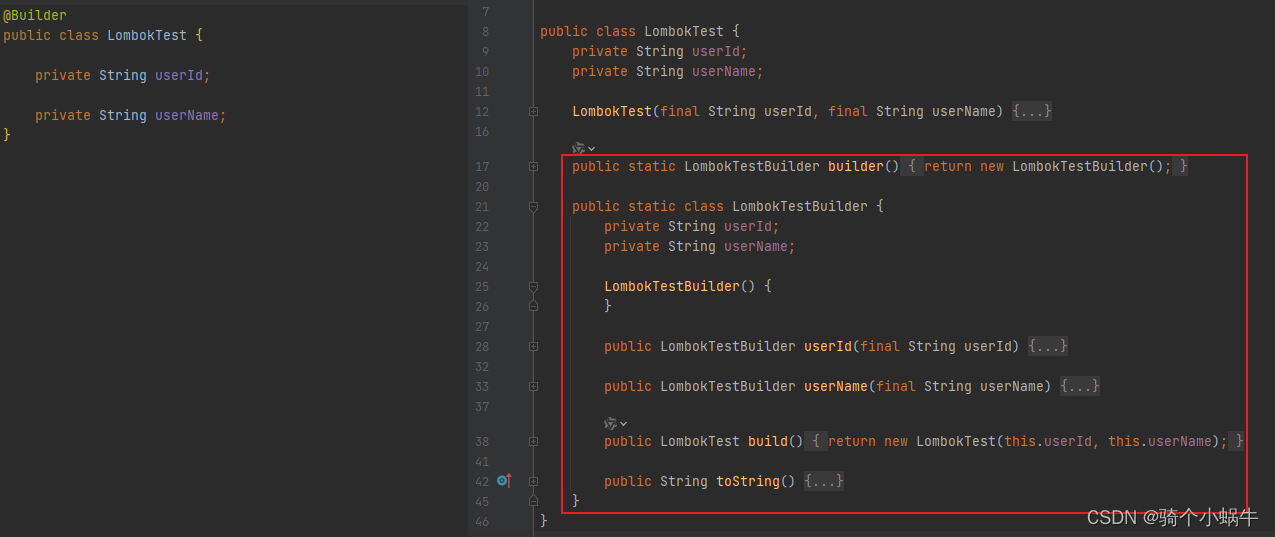Click line number 38 in the gutter
The image size is (1275, 537).
[x=482, y=442]
